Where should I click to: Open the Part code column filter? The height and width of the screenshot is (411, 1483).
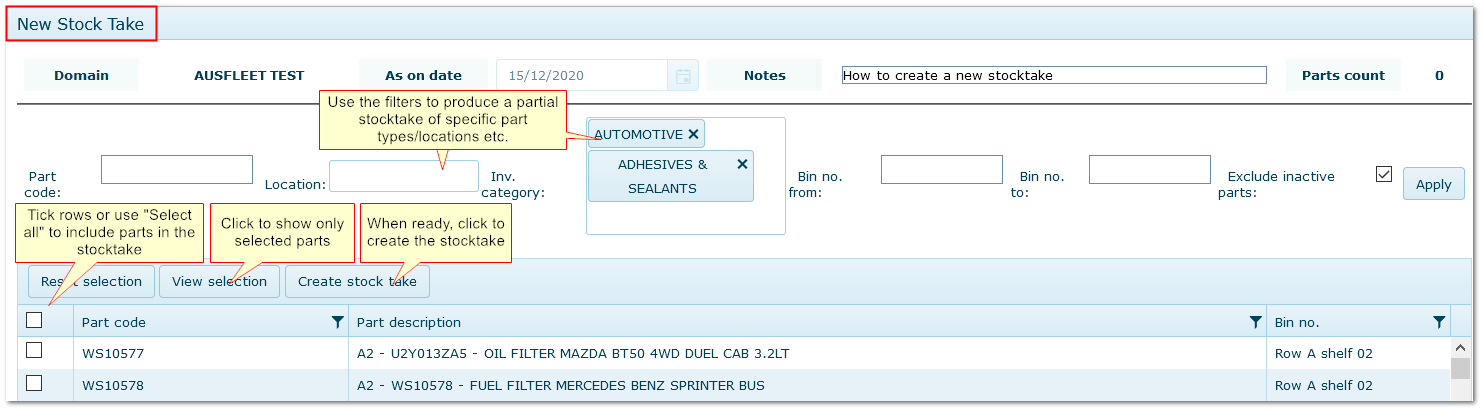[x=337, y=322]
